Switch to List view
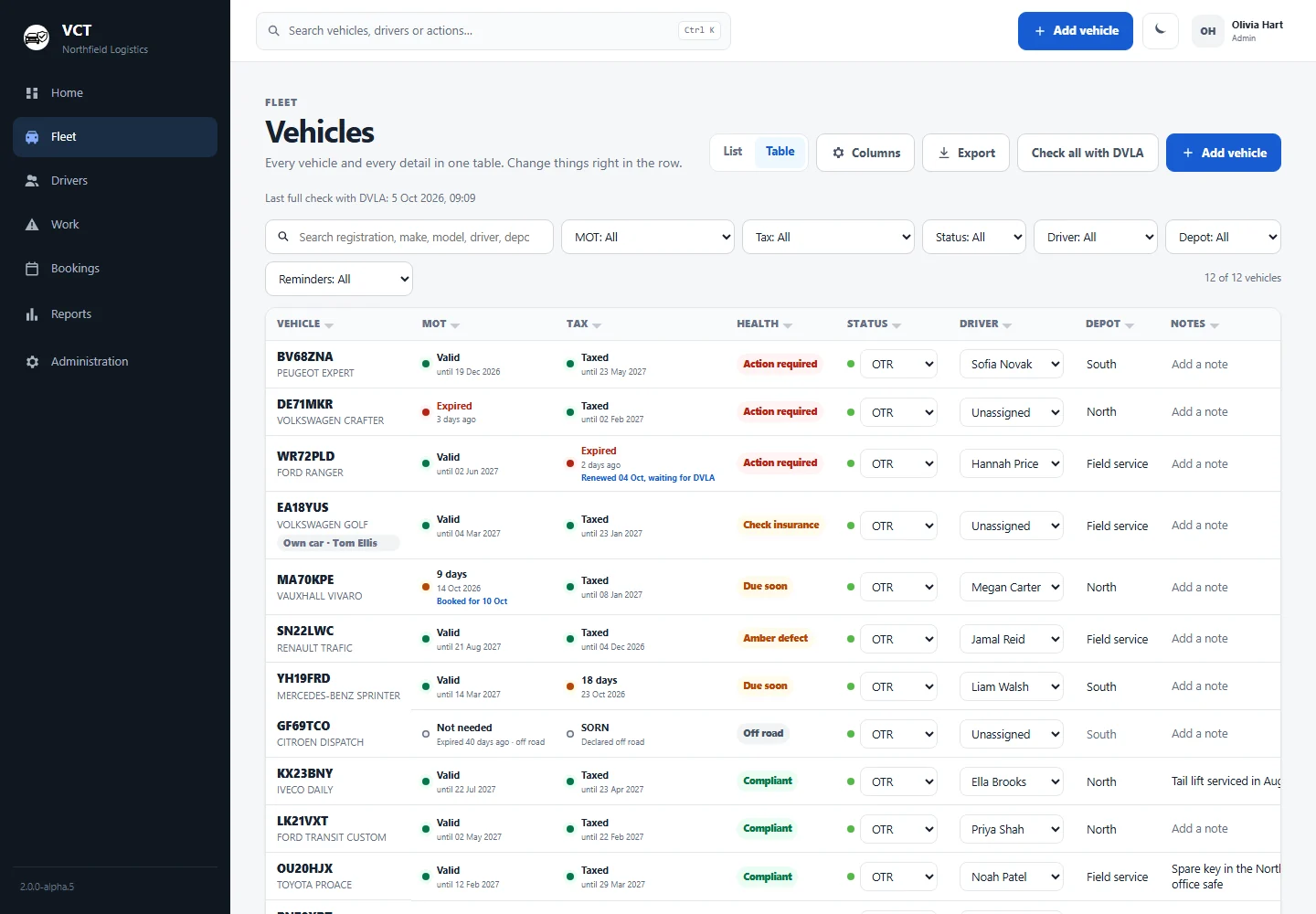The image size is (1316, 914). point(733,152)
